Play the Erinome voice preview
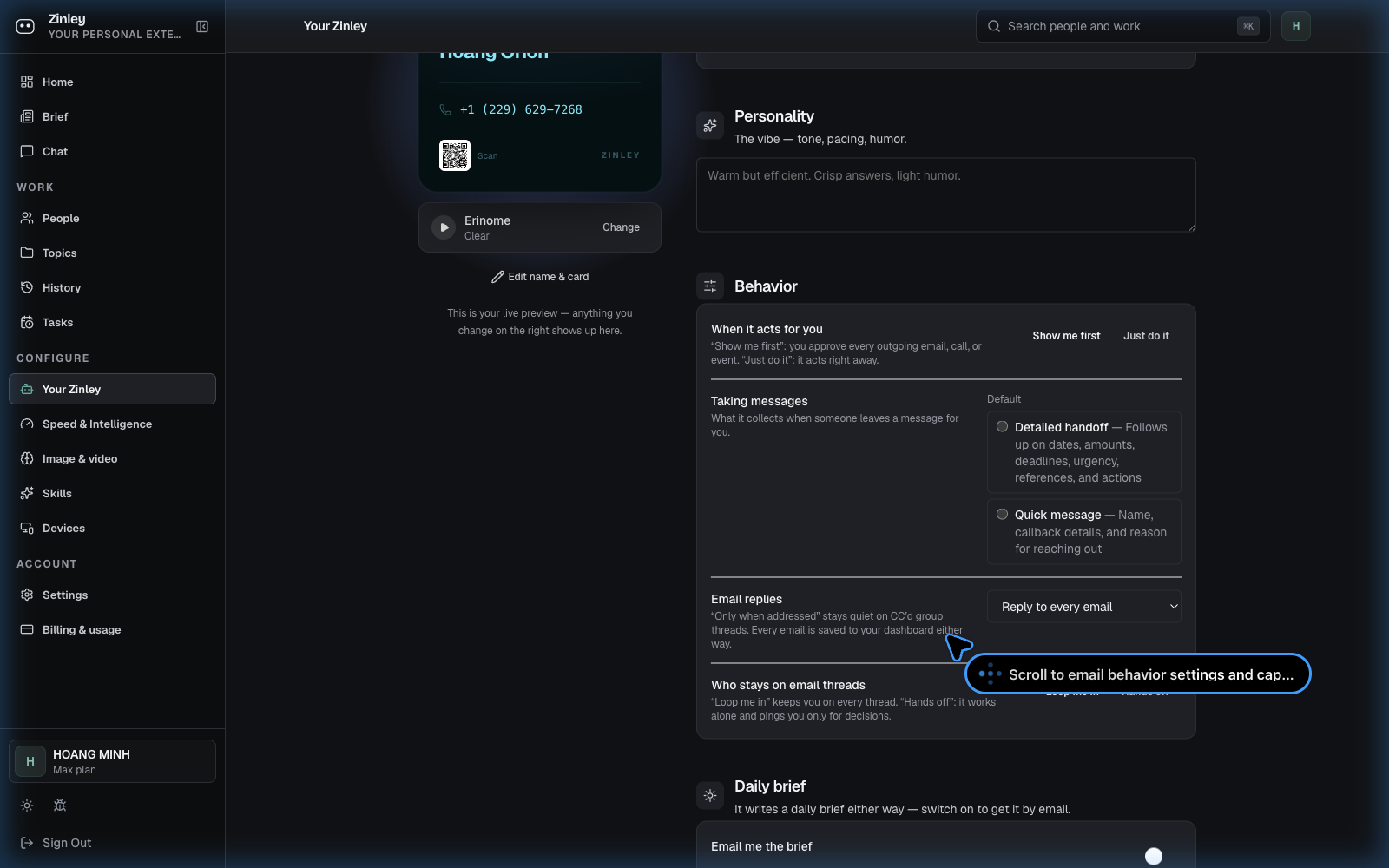1389x868 pixels. click(x=444, y=227)
